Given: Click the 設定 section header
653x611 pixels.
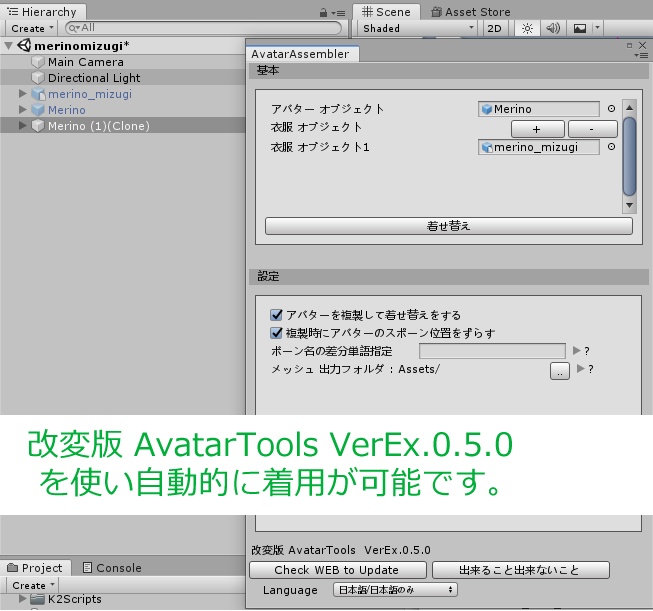Looking at the screenshot, I should click(x=449, y=277).
